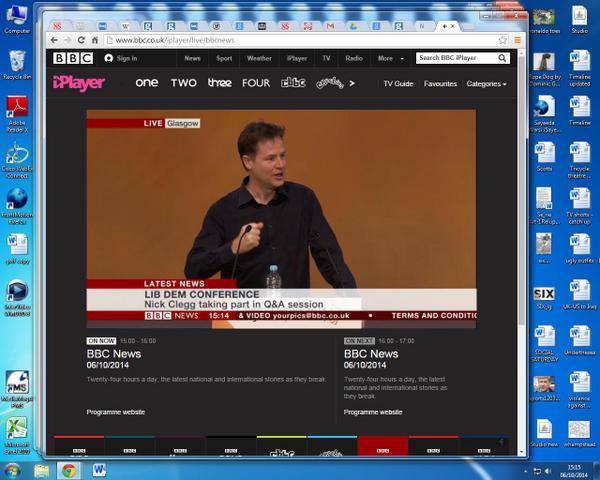Open Windows Start menu
The image size is (600, 480).
click(x=12, y=470)
